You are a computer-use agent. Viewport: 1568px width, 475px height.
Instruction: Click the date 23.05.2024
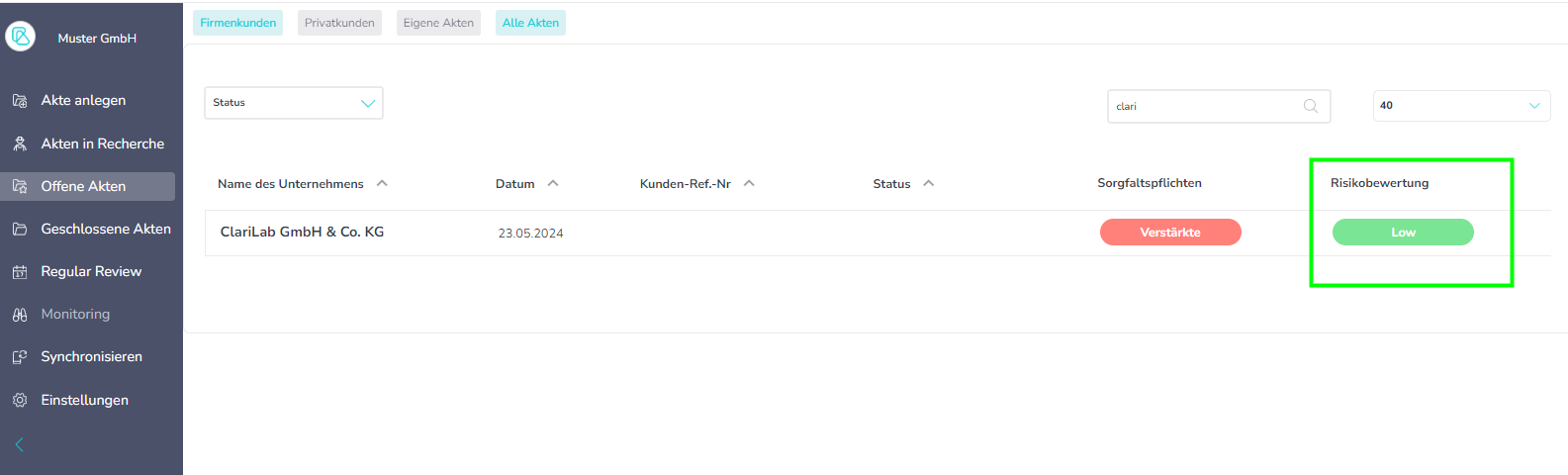point(530,234)
